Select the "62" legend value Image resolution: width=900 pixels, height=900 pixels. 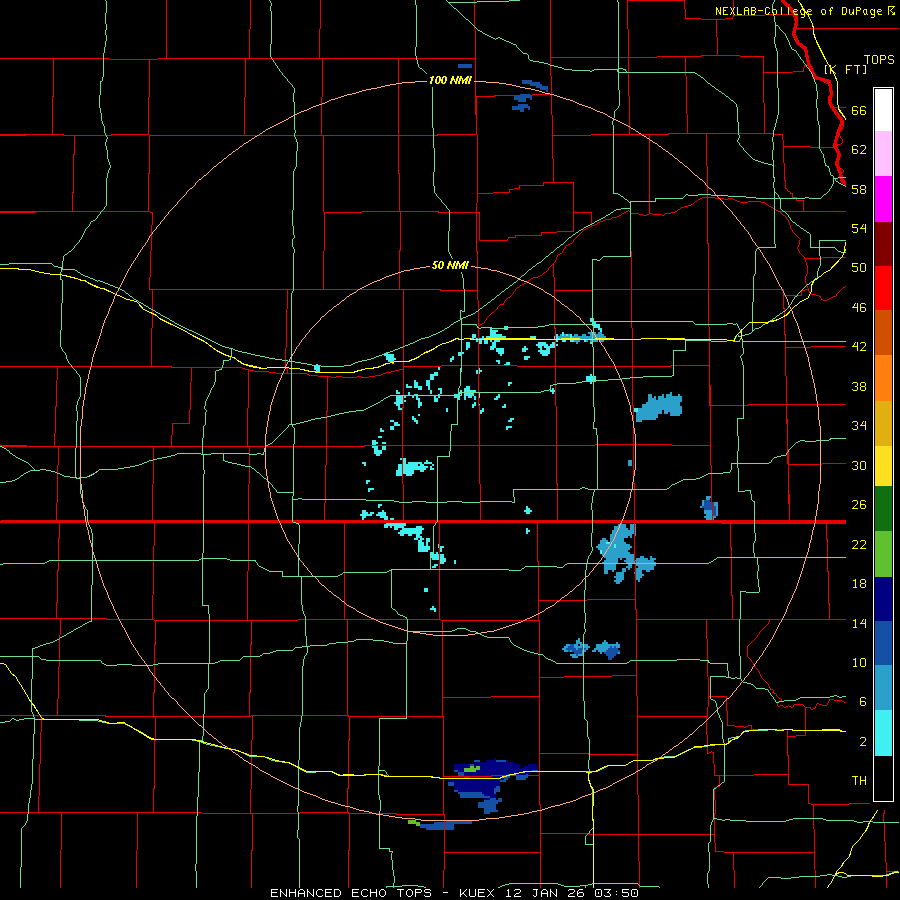click(859, 150)
